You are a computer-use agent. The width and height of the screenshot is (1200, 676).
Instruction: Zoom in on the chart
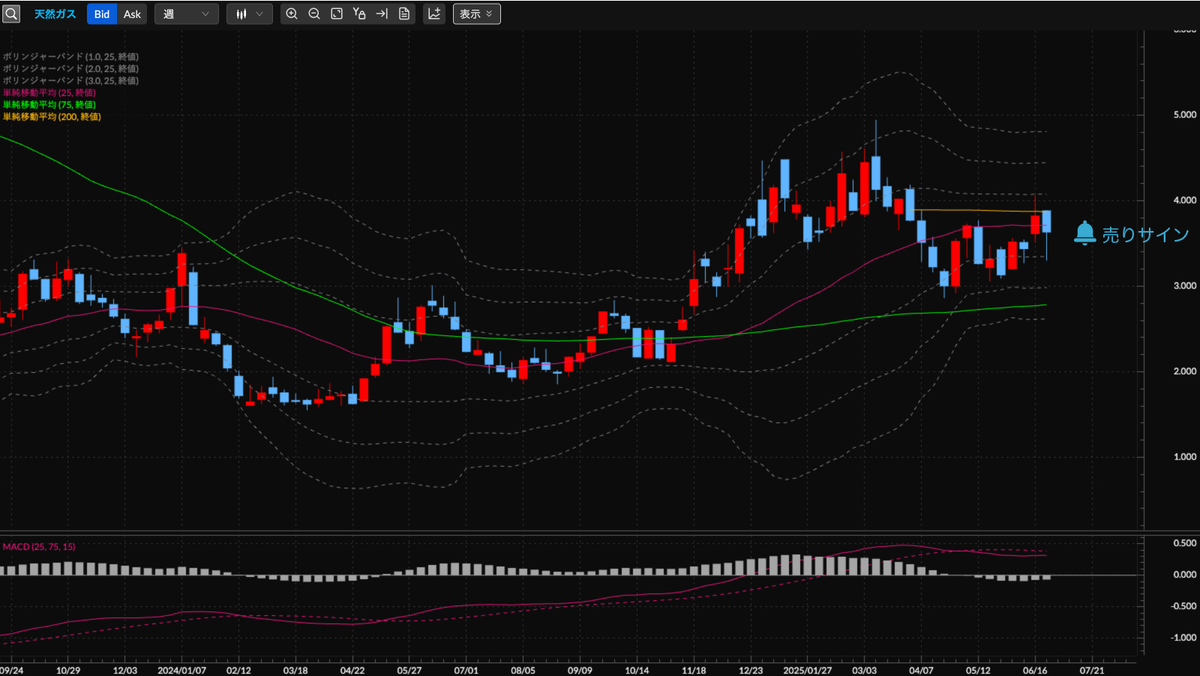291,14
